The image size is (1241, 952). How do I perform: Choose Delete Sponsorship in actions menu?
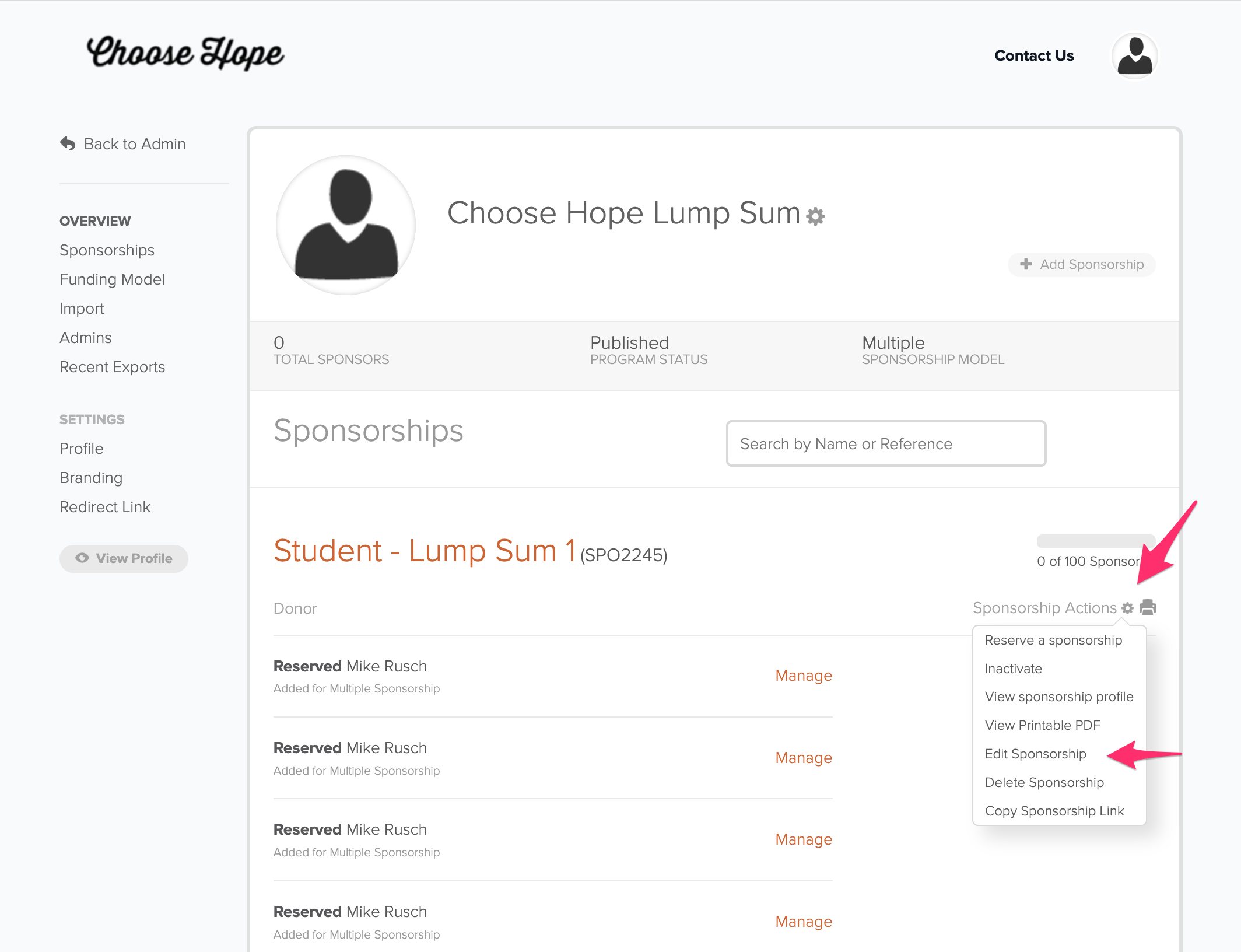[x=1044, y=782]
